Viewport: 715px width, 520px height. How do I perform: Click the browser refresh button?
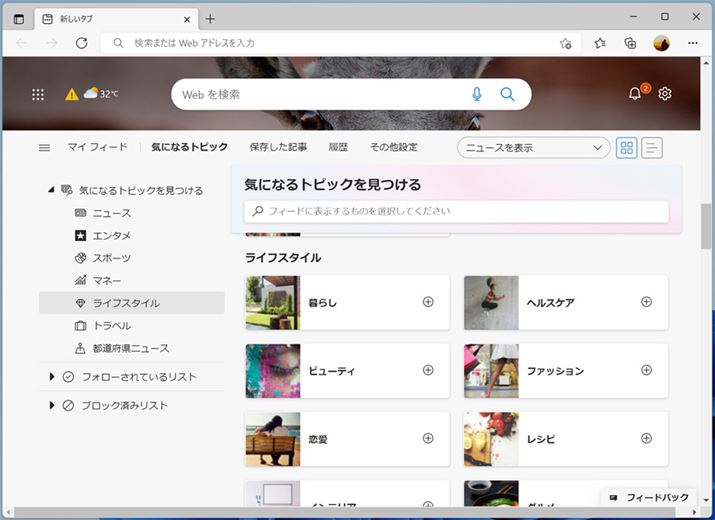pos(82,43)
